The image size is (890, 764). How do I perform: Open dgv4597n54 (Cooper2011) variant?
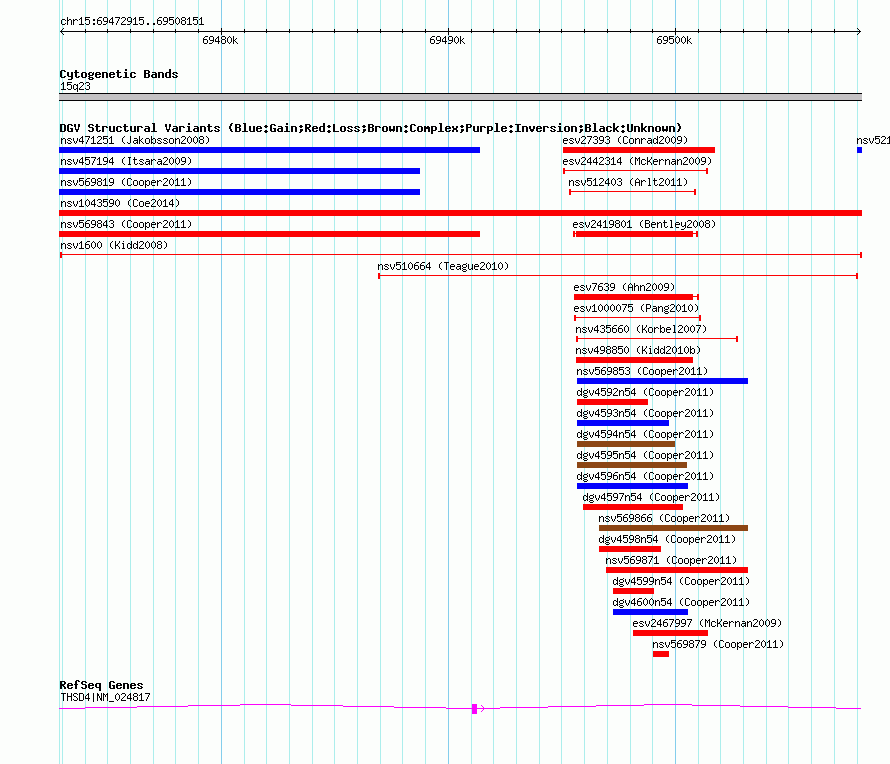(651, 497)
